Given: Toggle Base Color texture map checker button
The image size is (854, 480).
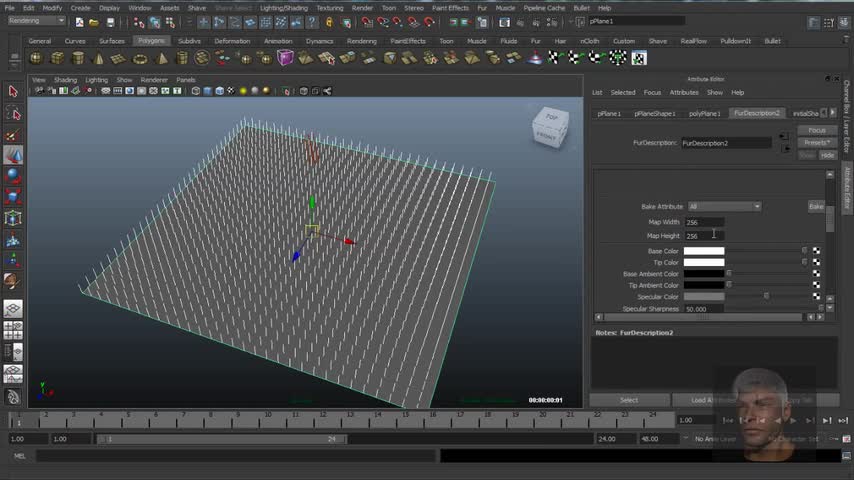Looking at the screenshot, I should coord(816,251).
